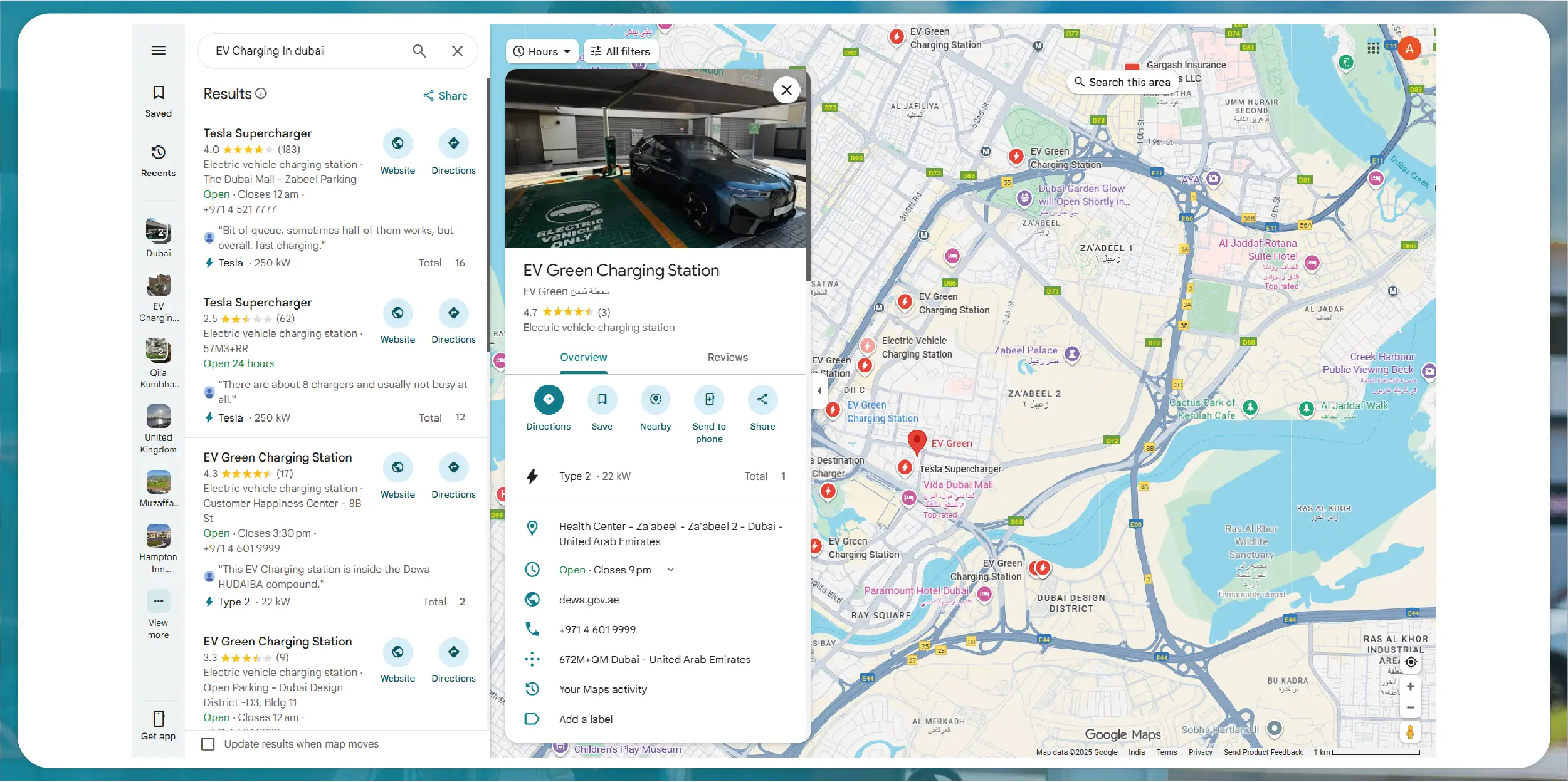This screenshot has width=1568, height=782.
Task: Open Recents history icon
Action: 158,153
